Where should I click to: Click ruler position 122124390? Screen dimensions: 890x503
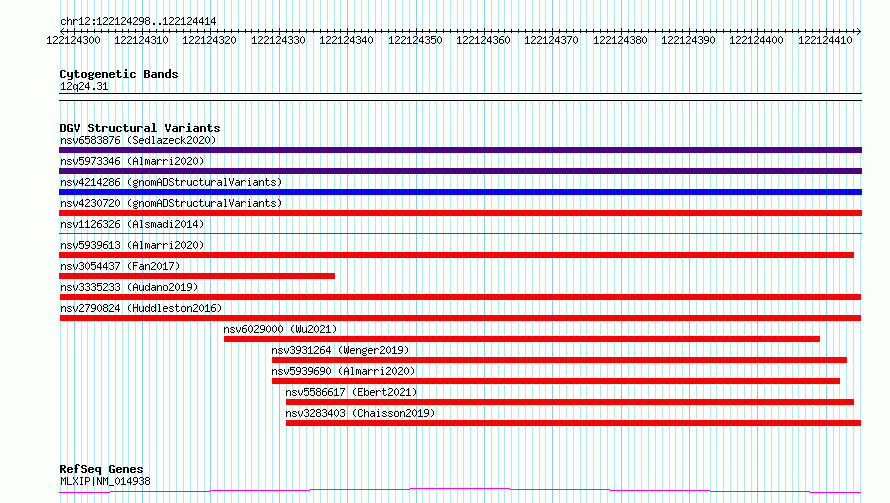click(688, 40)
